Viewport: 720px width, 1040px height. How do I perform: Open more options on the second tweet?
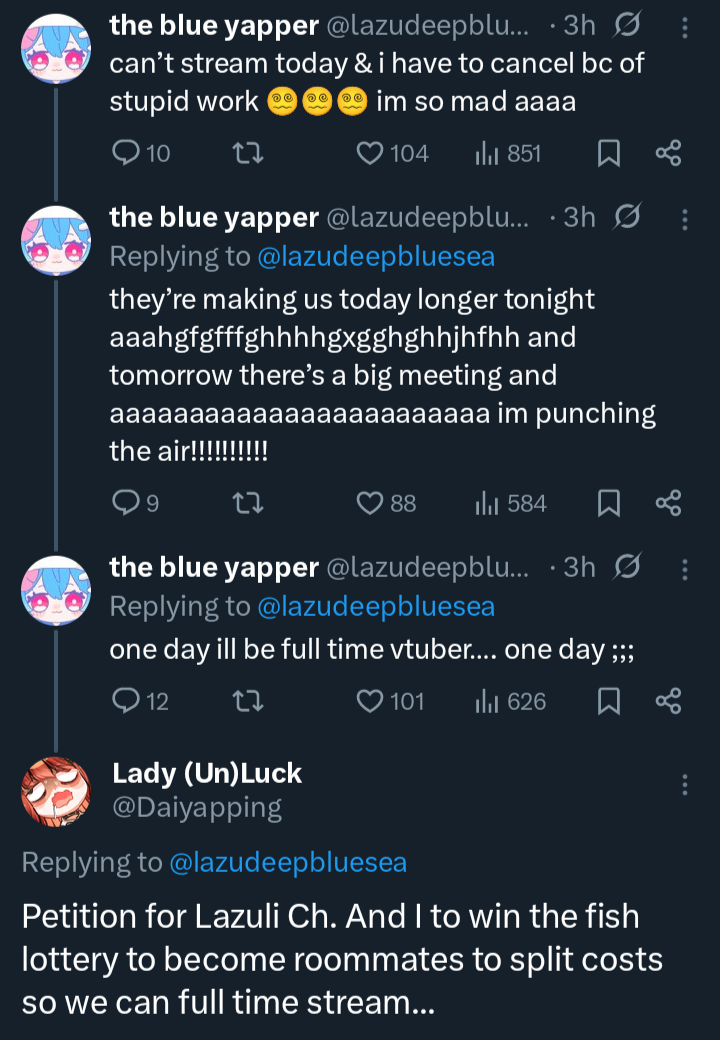[x=685, y=220]
